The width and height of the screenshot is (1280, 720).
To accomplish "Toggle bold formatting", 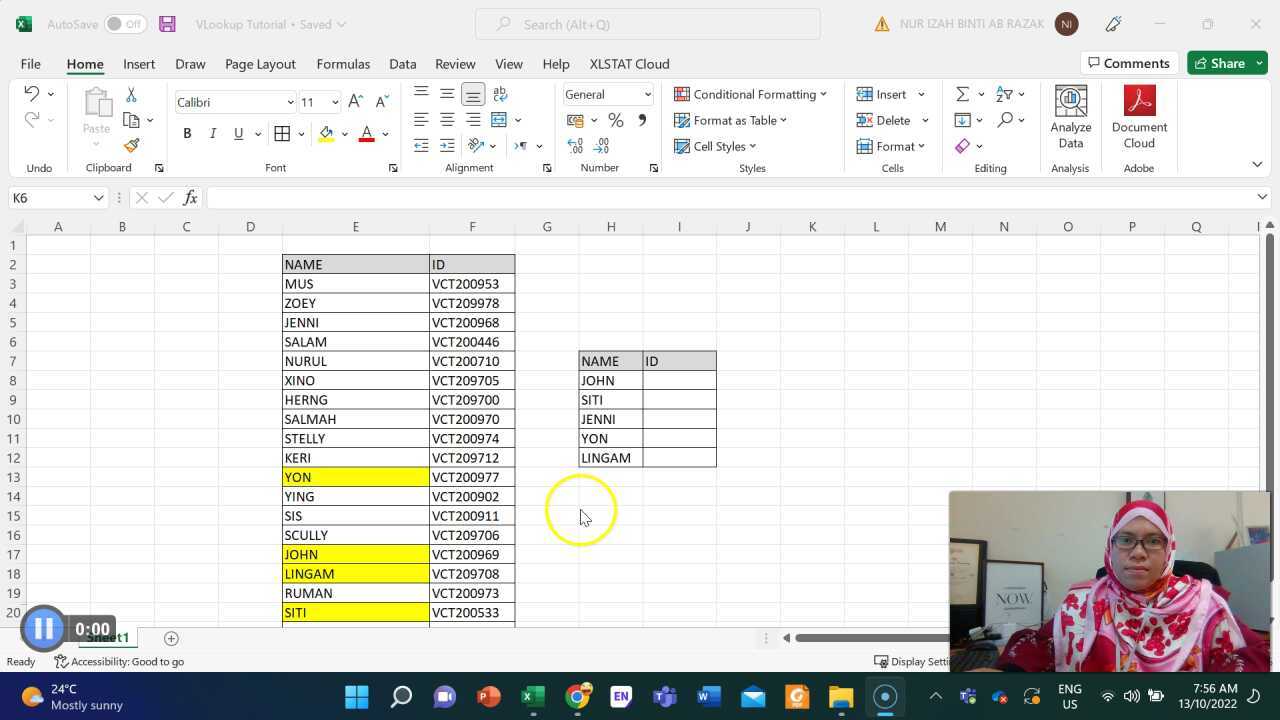I will [x=187, y=132].
